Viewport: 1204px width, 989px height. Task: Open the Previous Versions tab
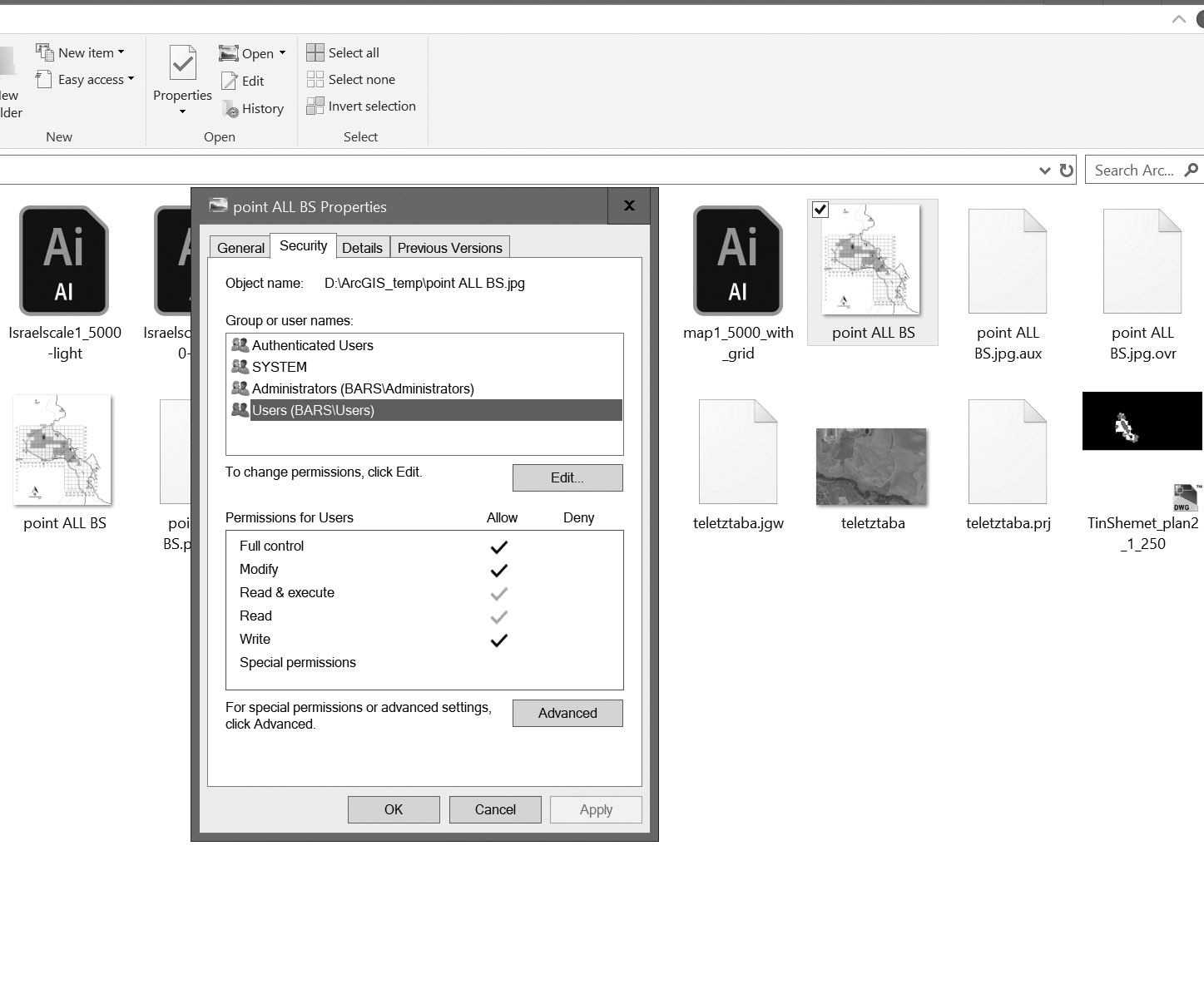(449, 248)
